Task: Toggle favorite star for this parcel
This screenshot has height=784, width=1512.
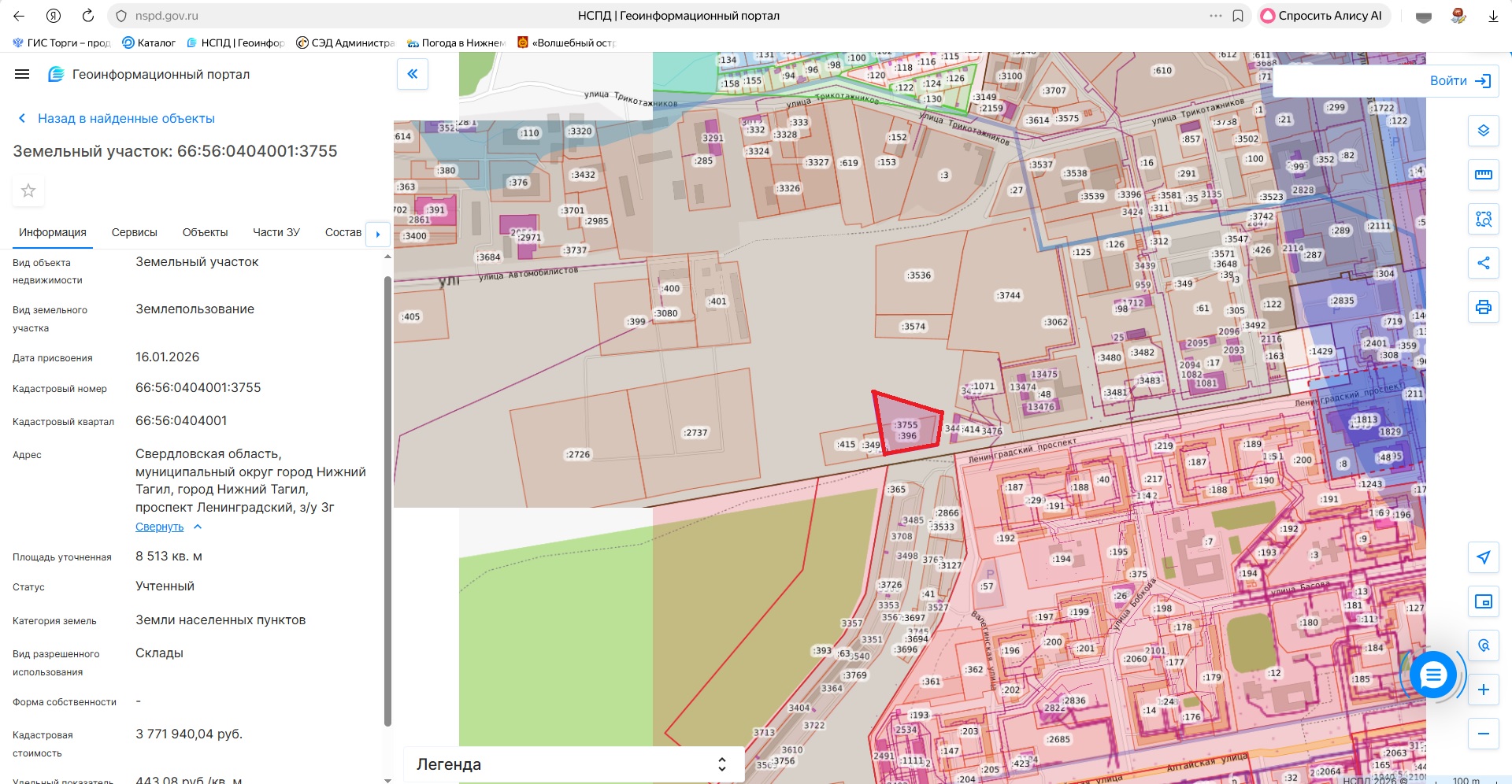Action: (x=28, y=190)
